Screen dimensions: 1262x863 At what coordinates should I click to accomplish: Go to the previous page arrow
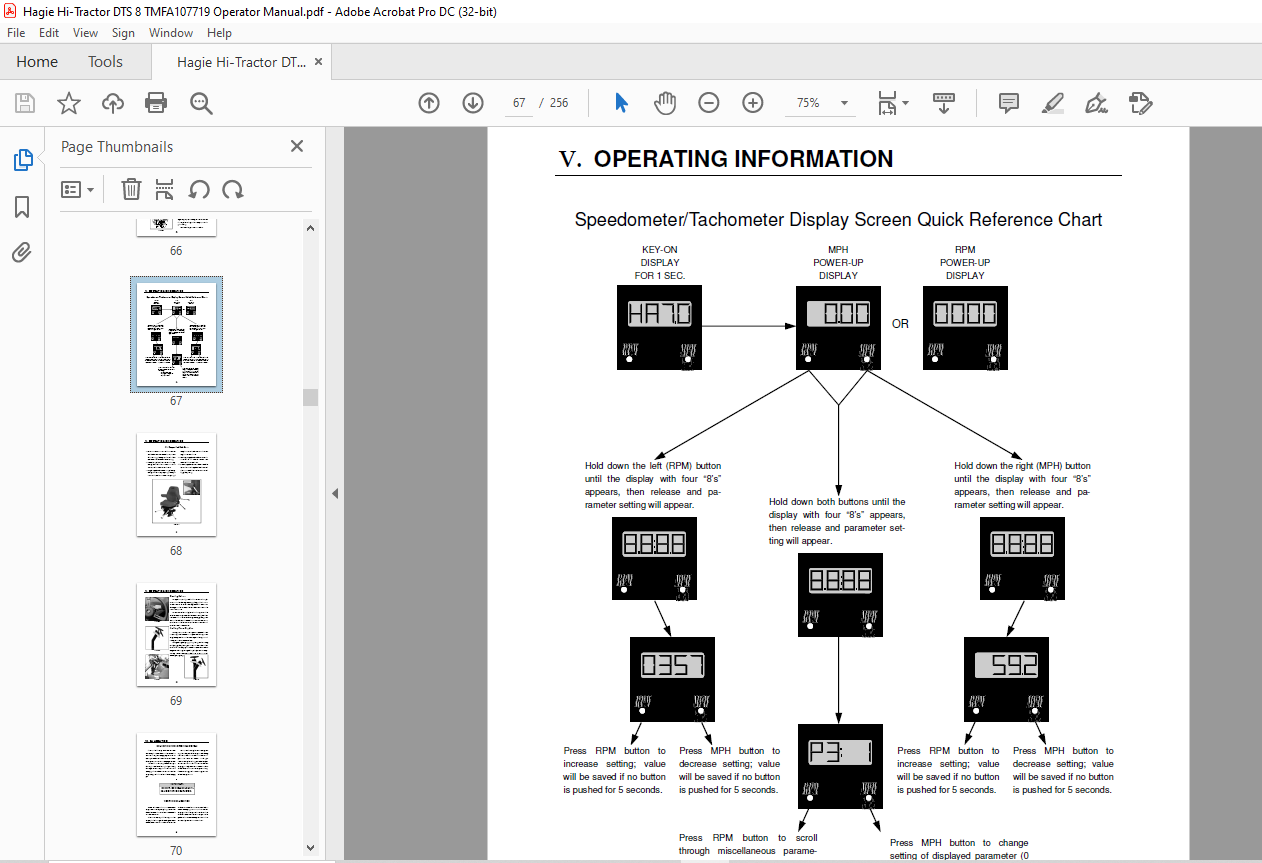click(429, 103)
